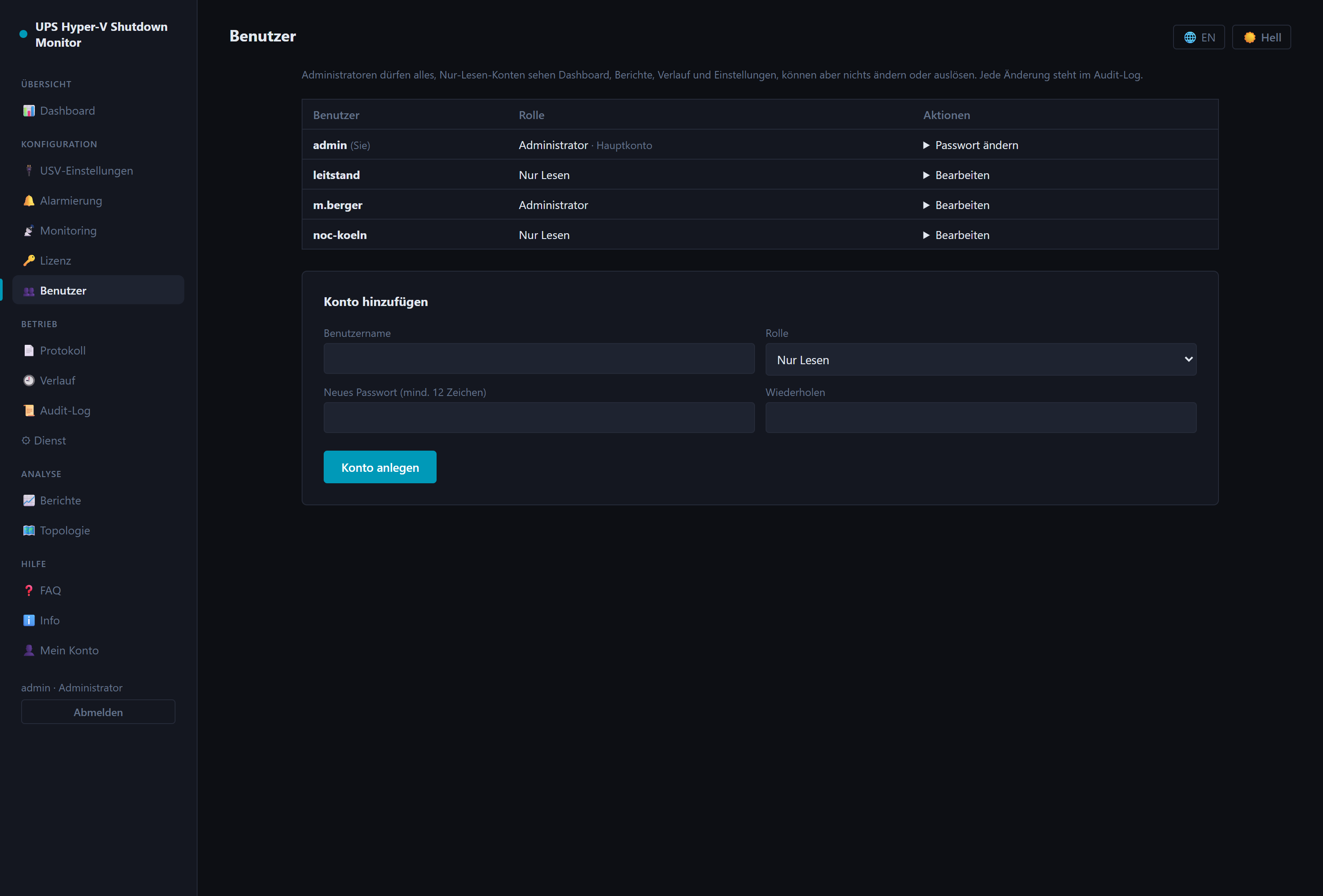The image size is (1323, 896).
Task: Go to USV-Einstellungen page
Action: click(x=98, y=171)
